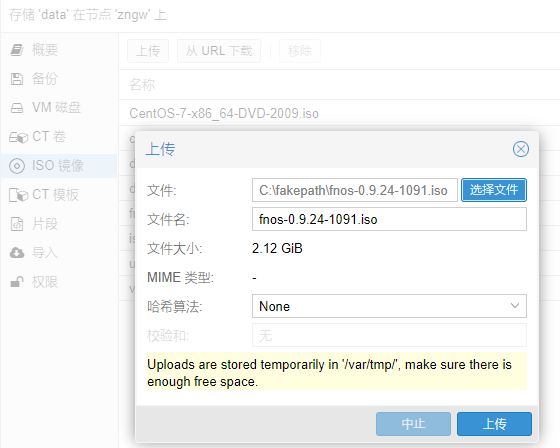Click the 概要 summary book icon
Image resolution: width=560 pixels, height=448 pixels.
point(17,50)
